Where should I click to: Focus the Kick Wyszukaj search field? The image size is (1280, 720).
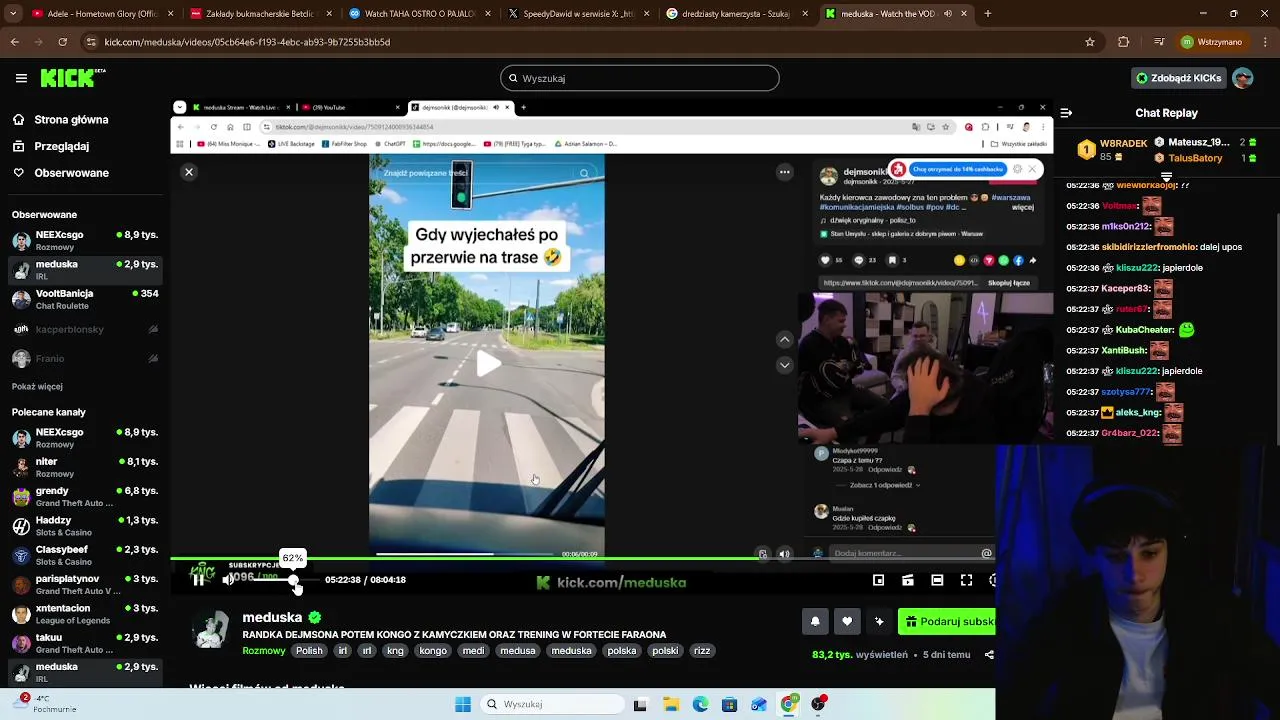(x=640, y=78)
